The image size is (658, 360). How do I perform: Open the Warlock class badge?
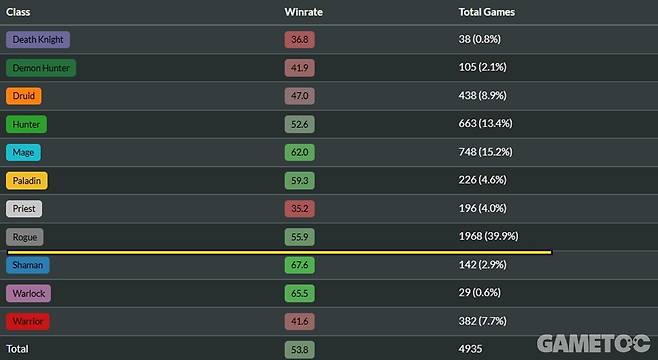click(29, 293)
